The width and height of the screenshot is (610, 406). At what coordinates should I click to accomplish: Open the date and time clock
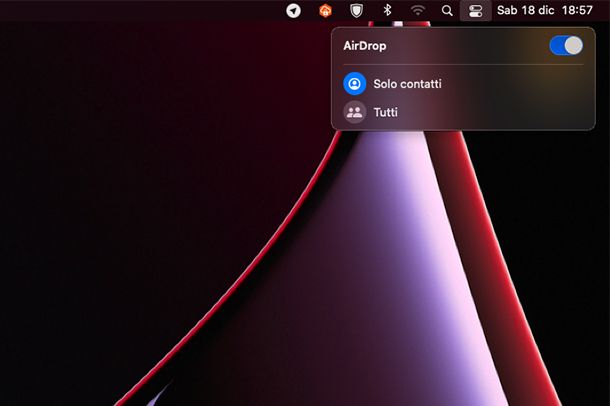(545, 10)
